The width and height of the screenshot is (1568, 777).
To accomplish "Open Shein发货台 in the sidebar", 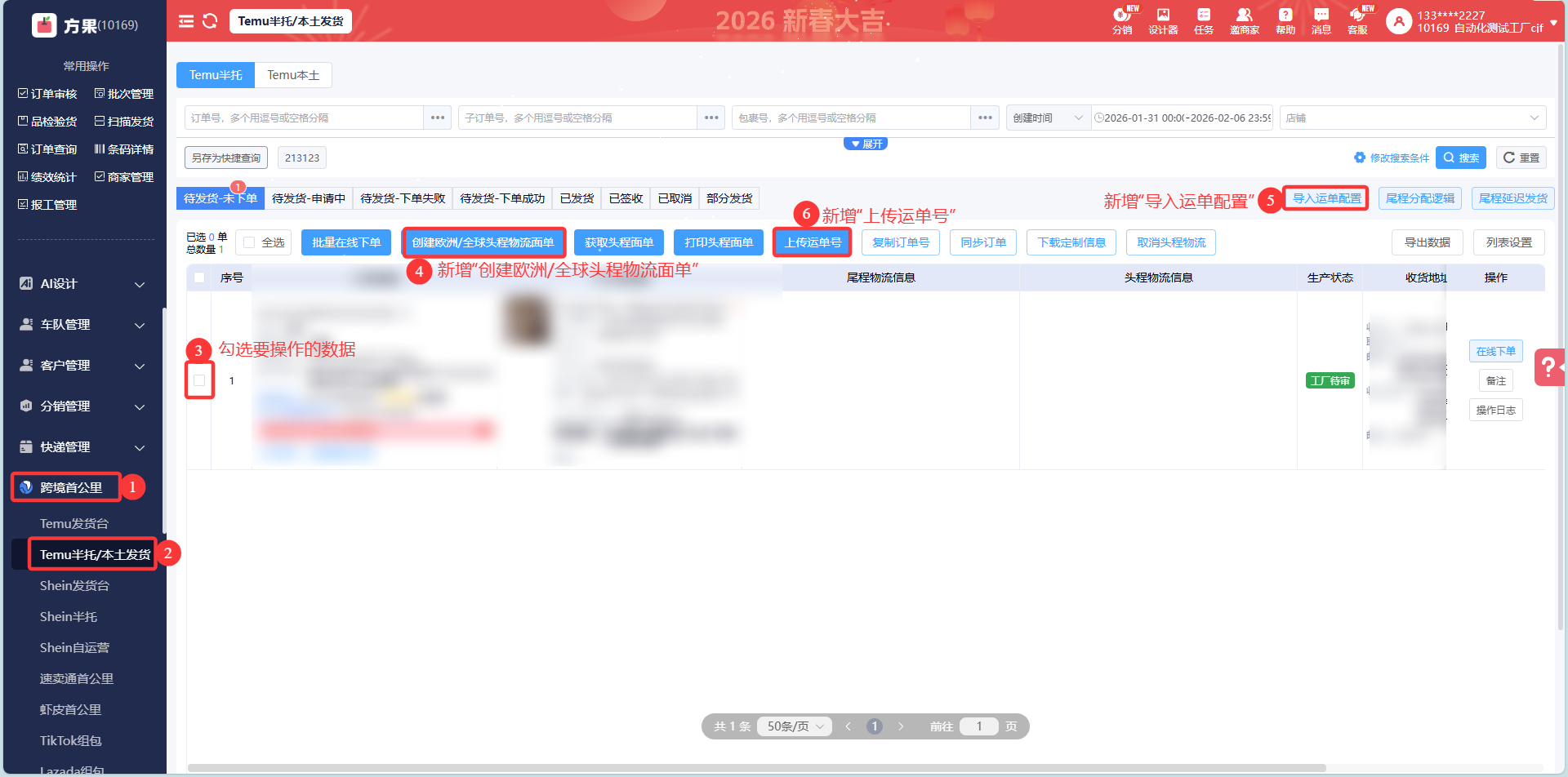I will click(74, 586).
